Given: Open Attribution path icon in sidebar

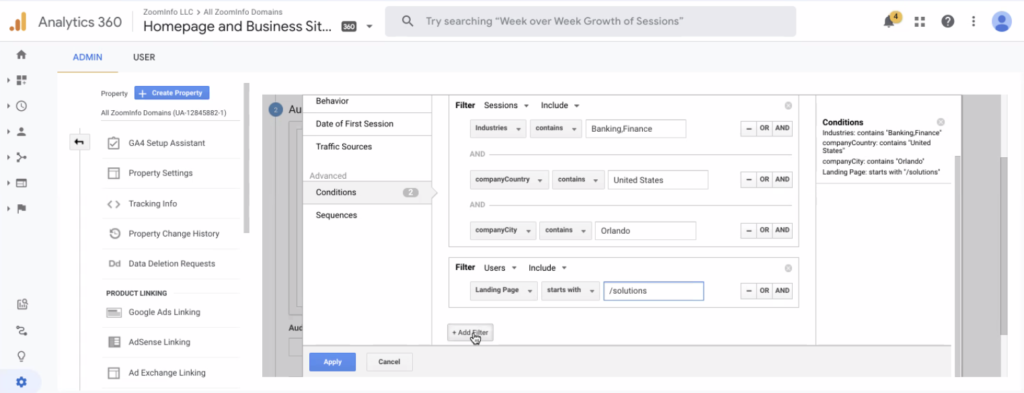Looking at the screenshot, I should (x=22, y=330).
